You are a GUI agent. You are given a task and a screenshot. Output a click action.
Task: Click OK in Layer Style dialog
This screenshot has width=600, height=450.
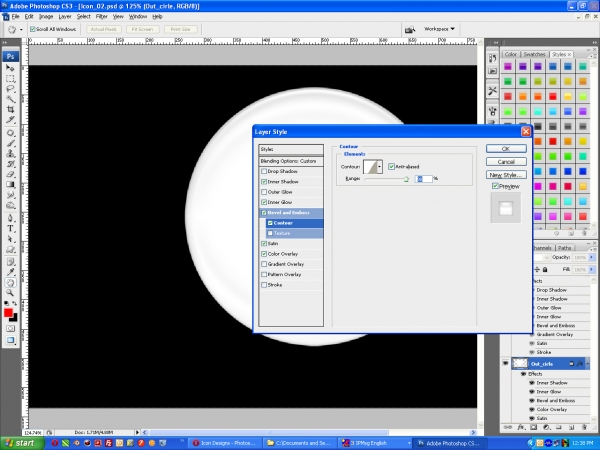tap(506, 149)
